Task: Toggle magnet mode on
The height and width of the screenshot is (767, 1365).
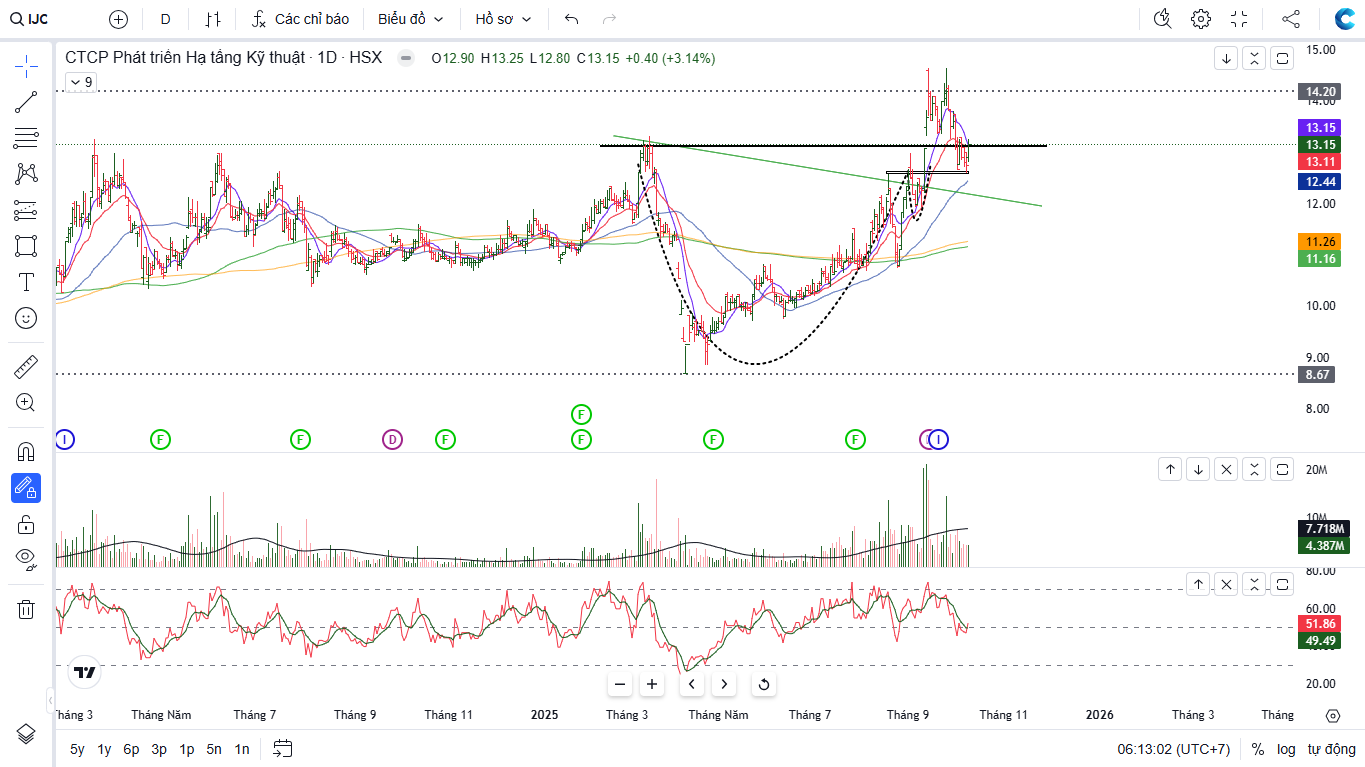Action: pyautogui.click(x=26, y=451)
